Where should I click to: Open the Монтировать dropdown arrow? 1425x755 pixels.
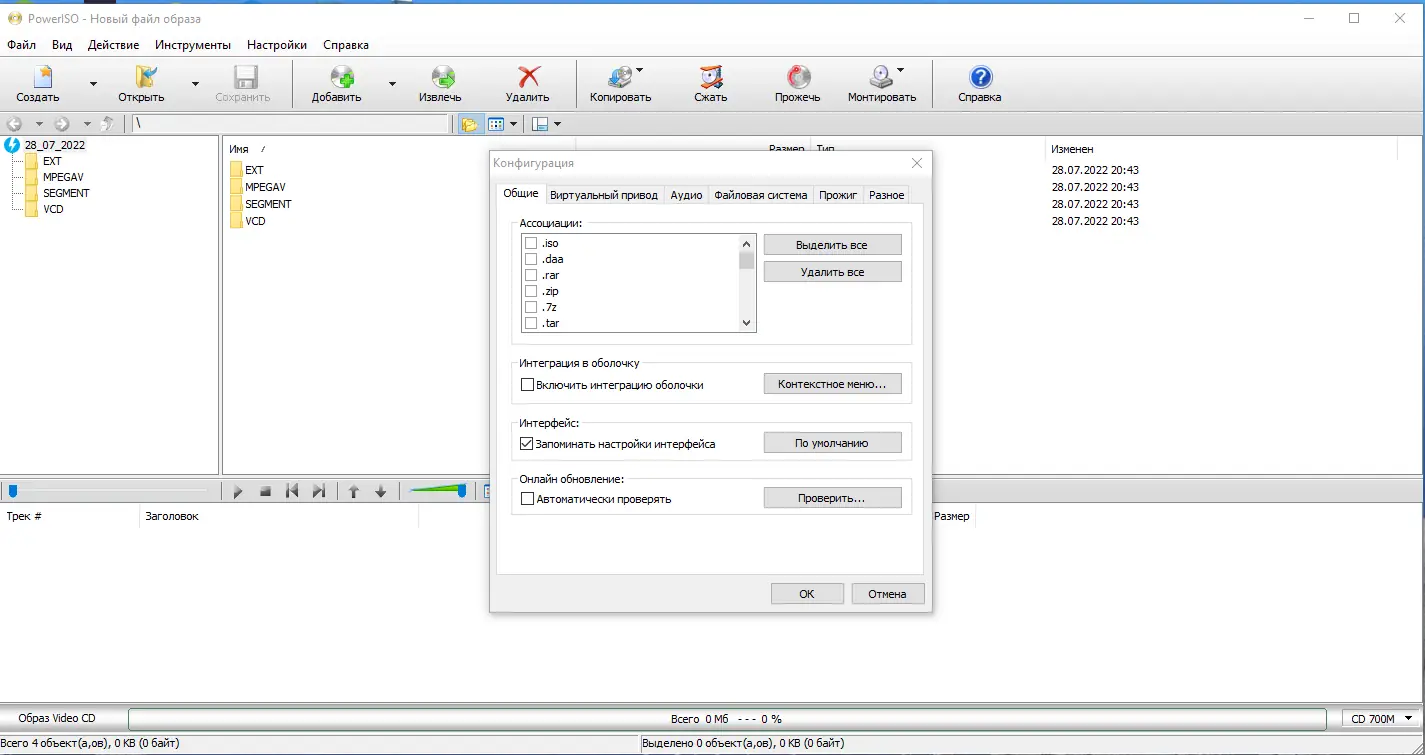coord(900,71)
